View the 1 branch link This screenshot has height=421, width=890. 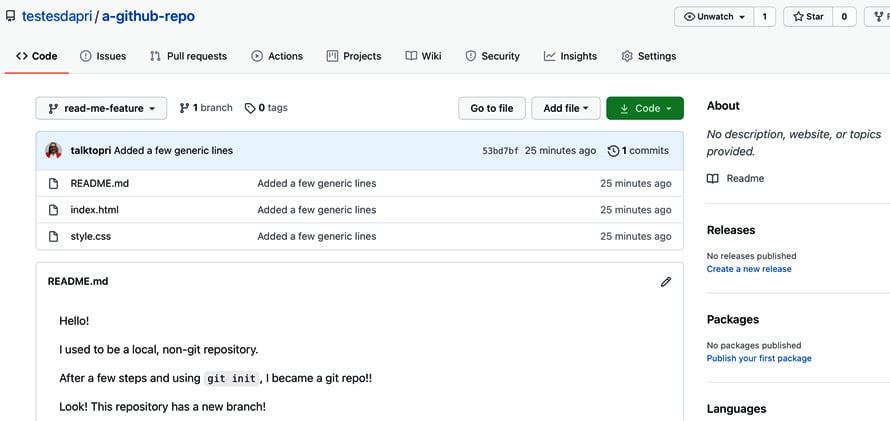[x=206, y=108]
